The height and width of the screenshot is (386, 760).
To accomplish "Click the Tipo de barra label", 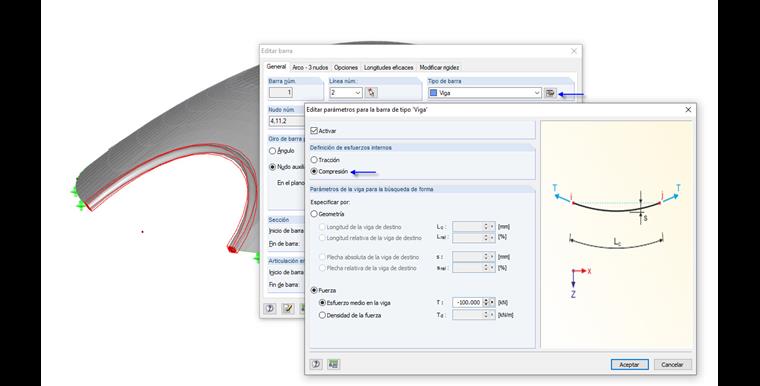I will pyautogui.click(x=444, y=81).
